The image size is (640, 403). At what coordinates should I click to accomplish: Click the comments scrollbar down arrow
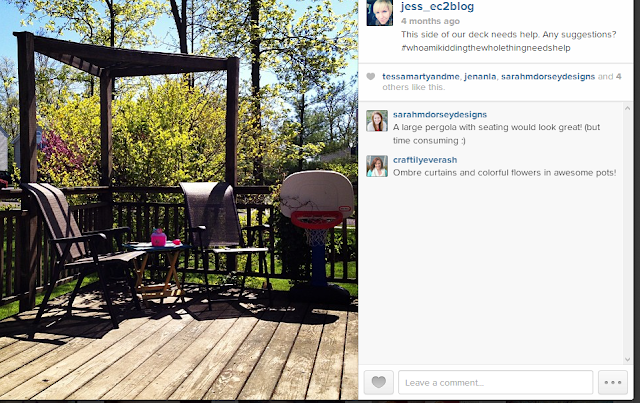(x=627, y=359)
